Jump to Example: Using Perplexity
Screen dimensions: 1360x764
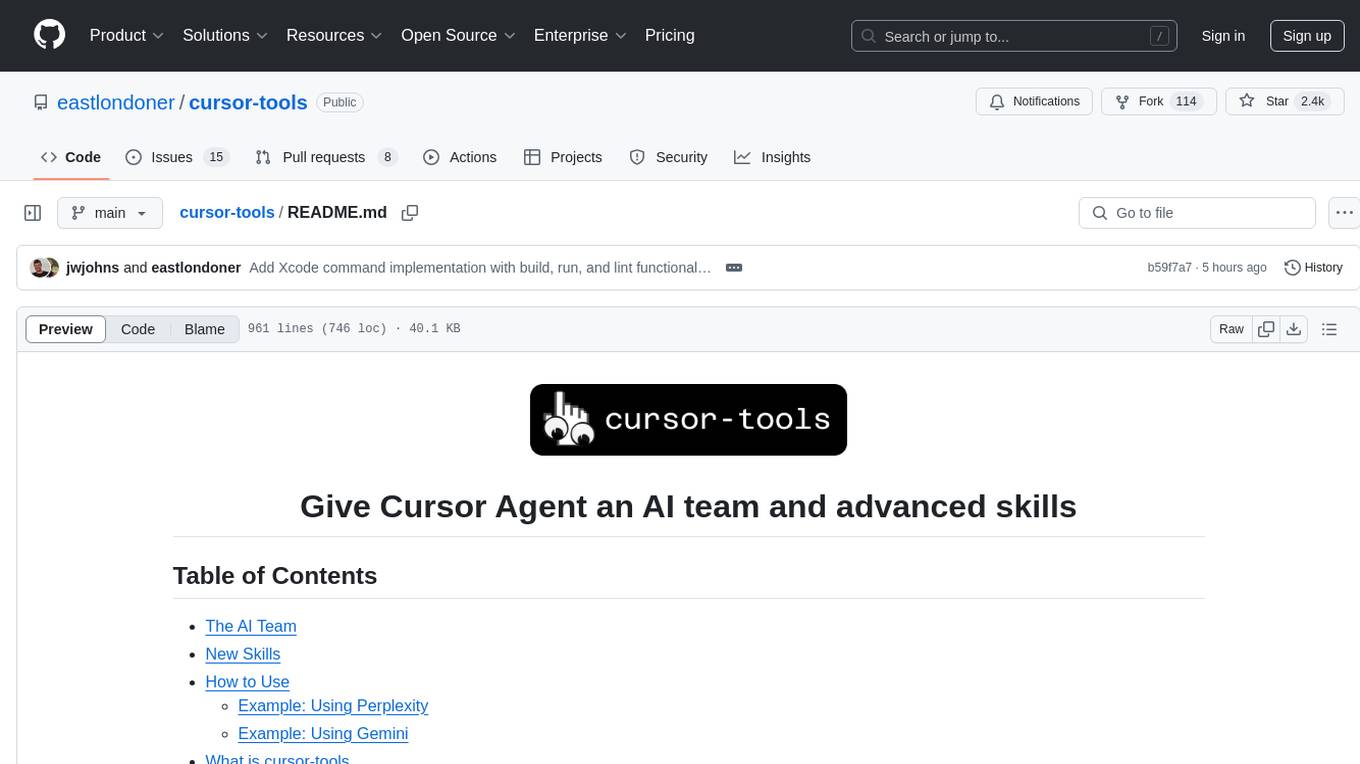tap(333, 706)
